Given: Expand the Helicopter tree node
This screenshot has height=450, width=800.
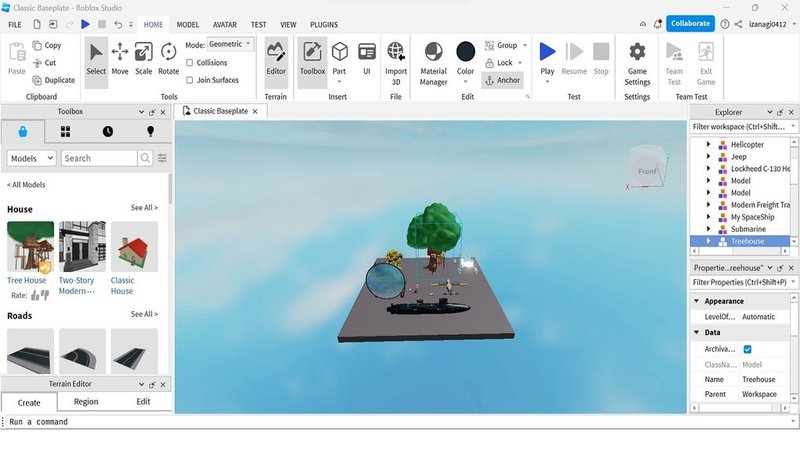Looking at the screenshot, I should 708,144.
